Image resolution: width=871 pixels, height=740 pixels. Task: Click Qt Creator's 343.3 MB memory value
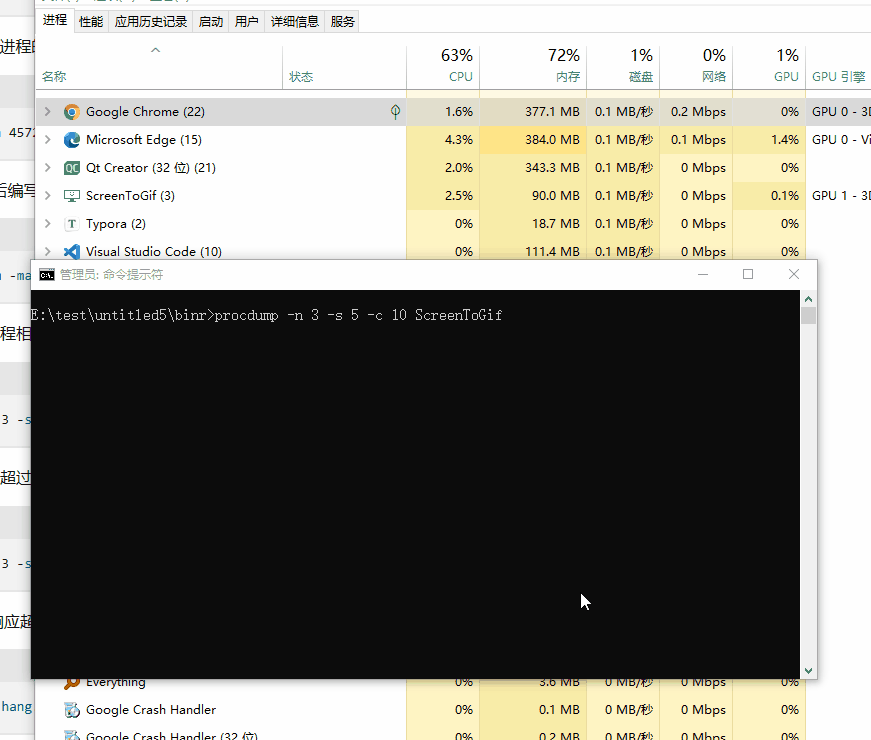(x=552, y=168)
